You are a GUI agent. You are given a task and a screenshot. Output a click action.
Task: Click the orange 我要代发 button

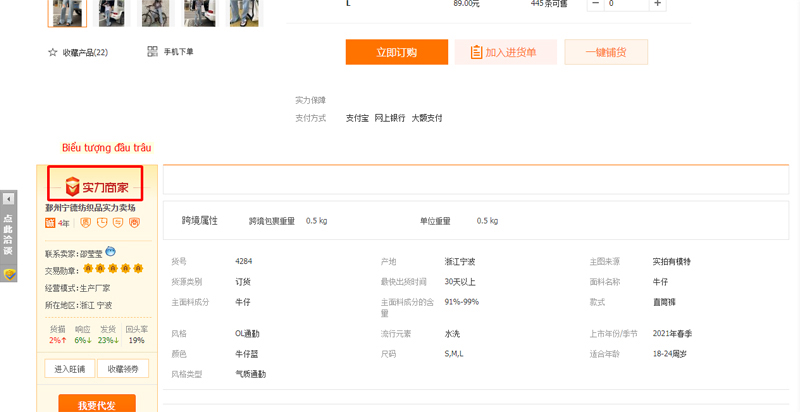[97, 404]
